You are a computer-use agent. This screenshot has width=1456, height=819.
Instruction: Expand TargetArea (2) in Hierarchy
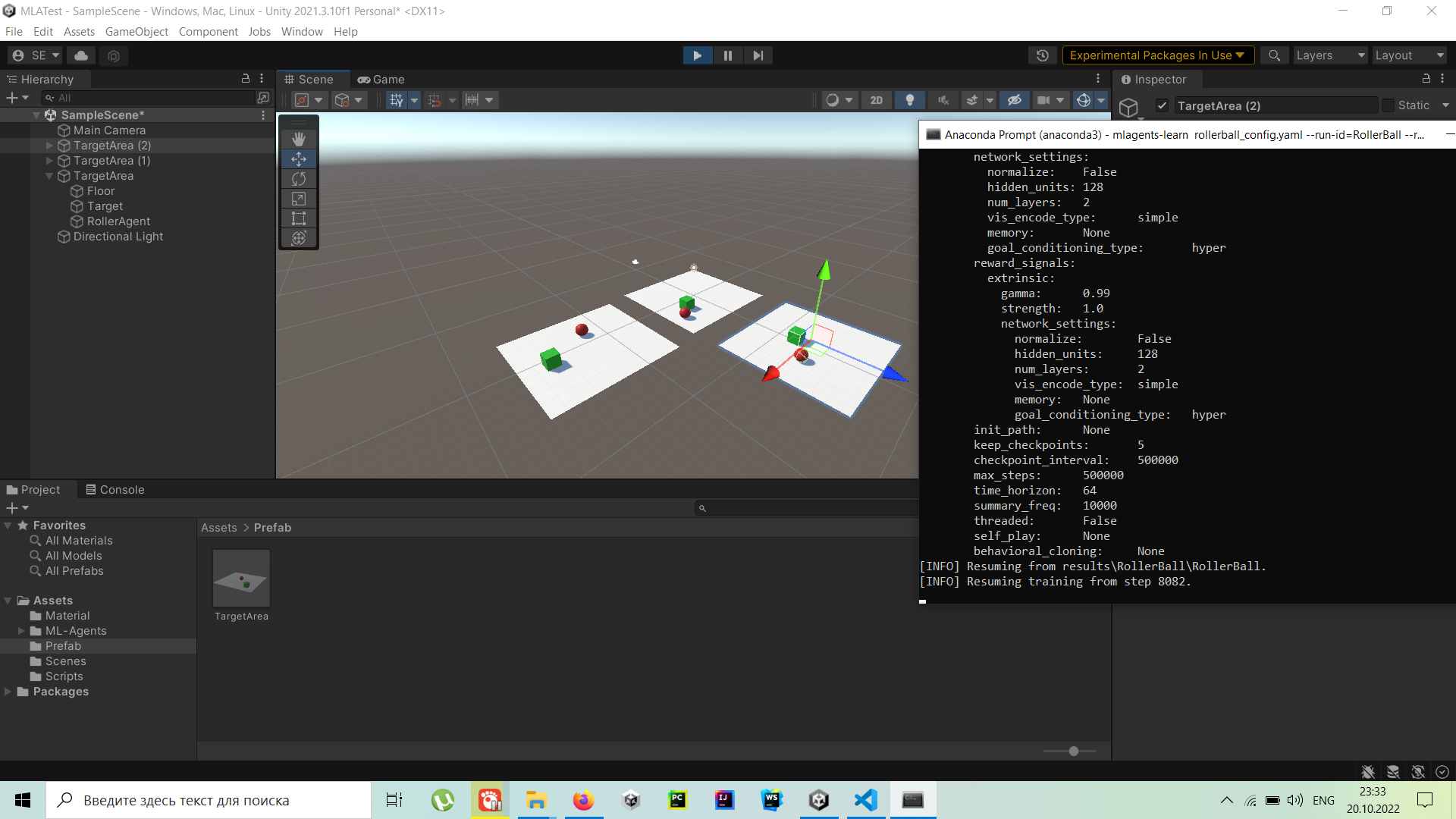pyautogui.click(x=49, y=146)
